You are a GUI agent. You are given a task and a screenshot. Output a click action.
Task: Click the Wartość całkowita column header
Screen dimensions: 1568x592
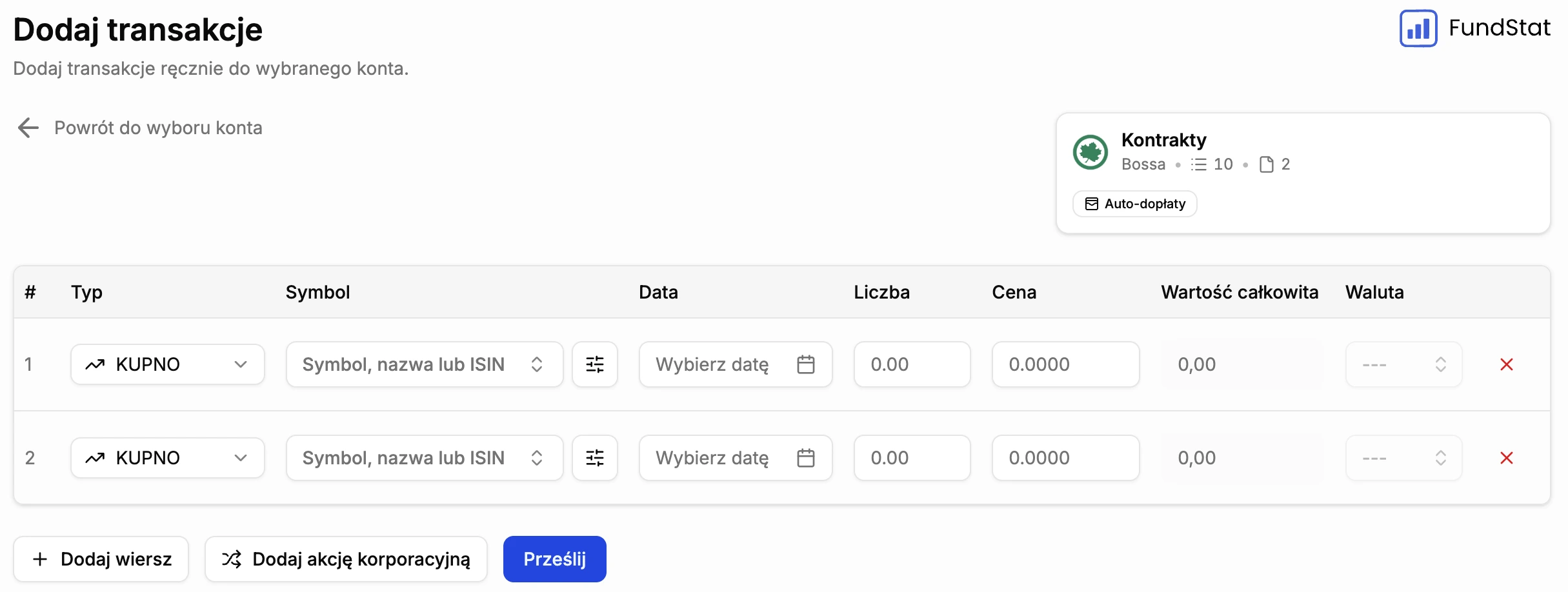click(1240, 292)
